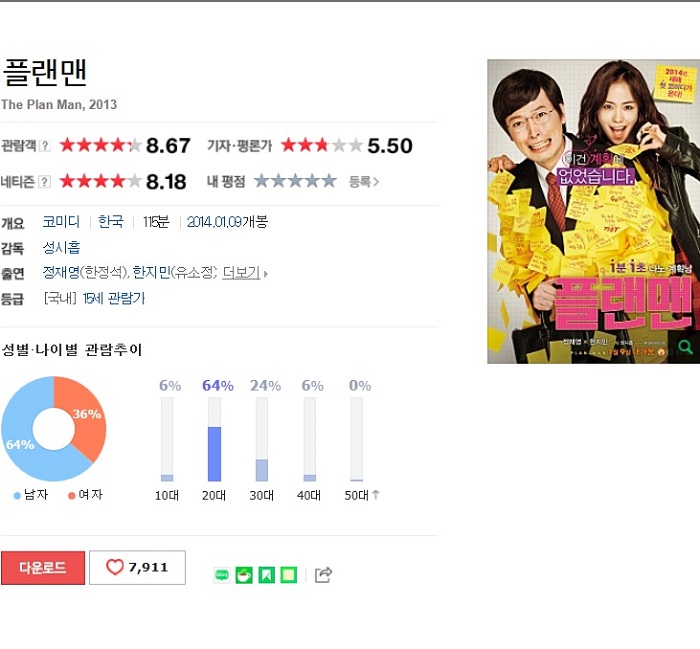The width and height of the screenshot is (700, 649).
Task: Click the green memo square icon
Action: coord(288,575)
